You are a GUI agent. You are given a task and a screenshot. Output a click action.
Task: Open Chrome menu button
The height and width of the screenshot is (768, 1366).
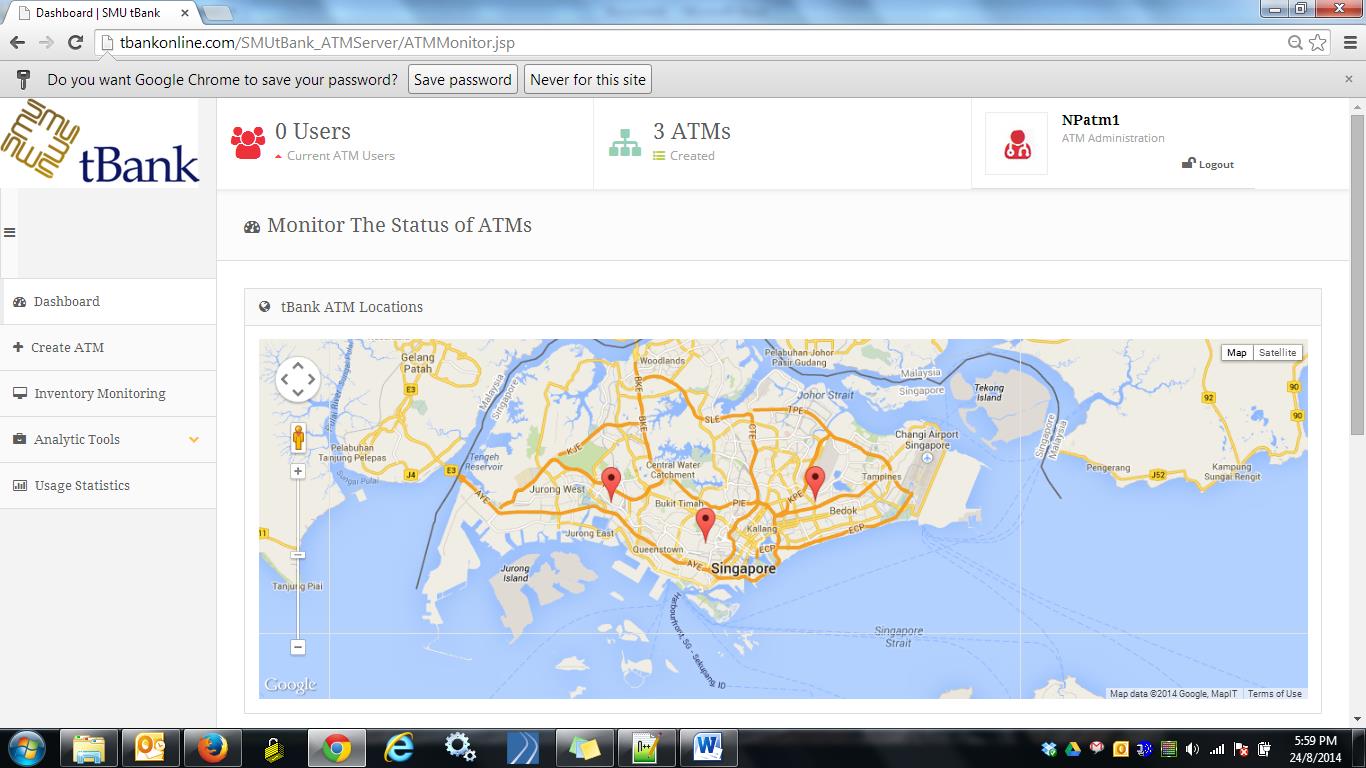1348,42
